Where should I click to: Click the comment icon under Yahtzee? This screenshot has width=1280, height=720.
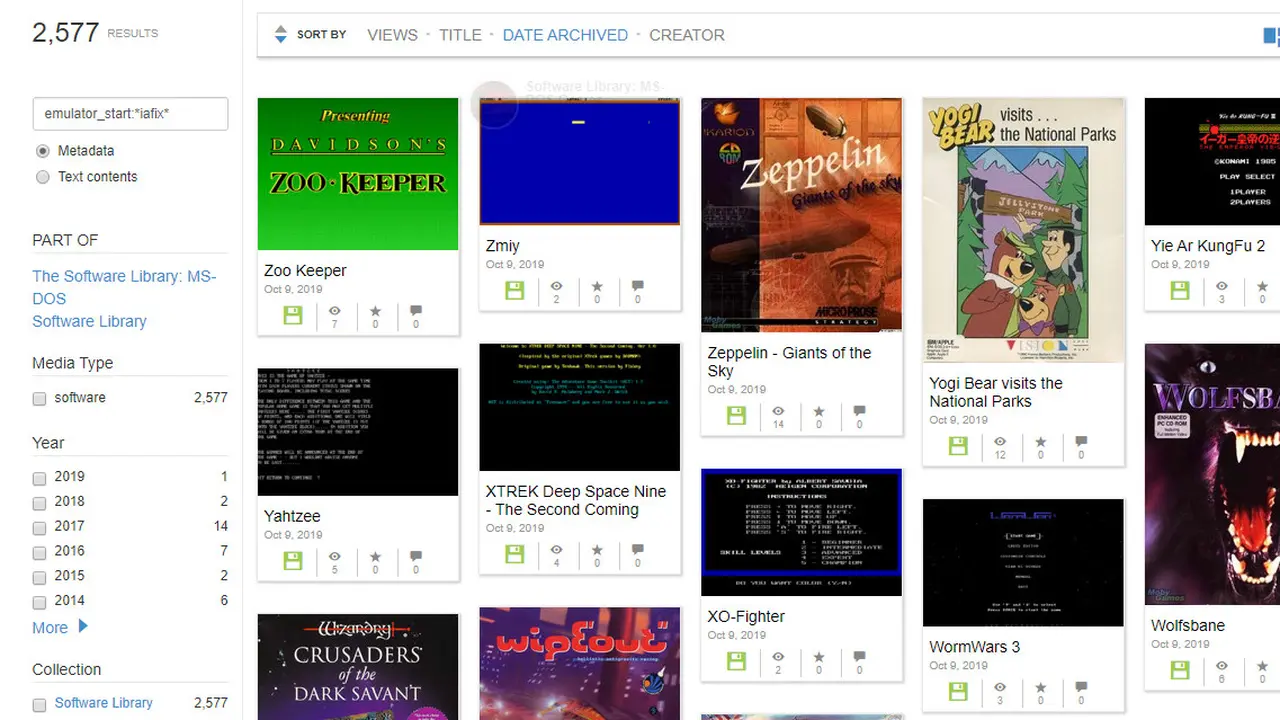416,557
